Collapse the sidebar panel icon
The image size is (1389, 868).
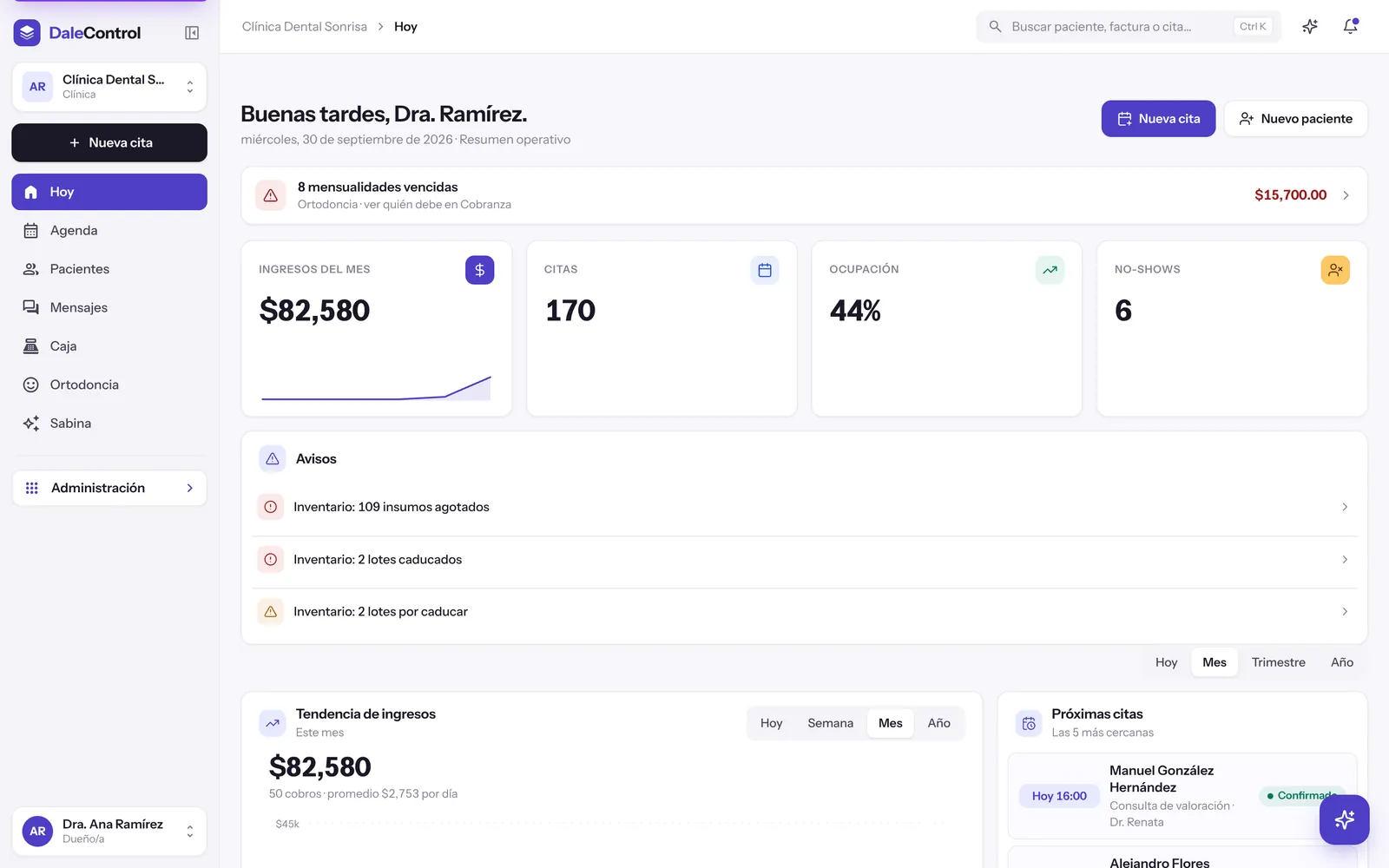[x=192, y=33]
